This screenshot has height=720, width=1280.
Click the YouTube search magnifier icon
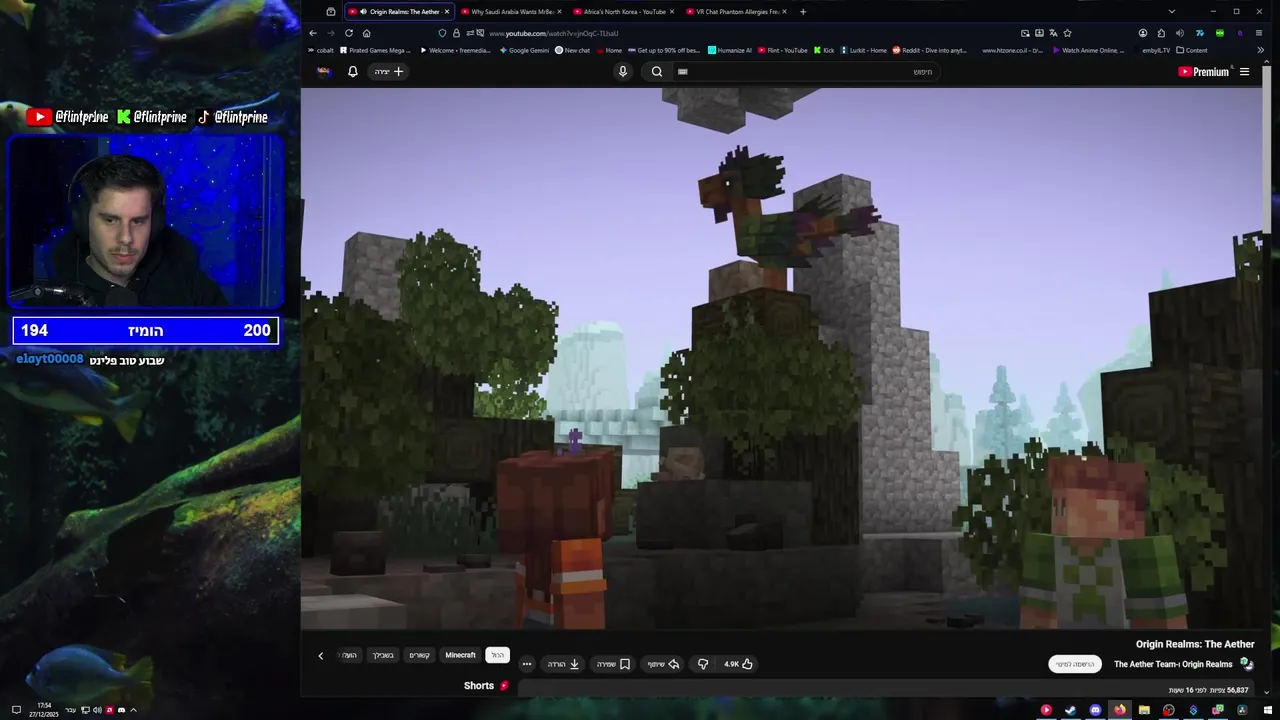[656, 72]
